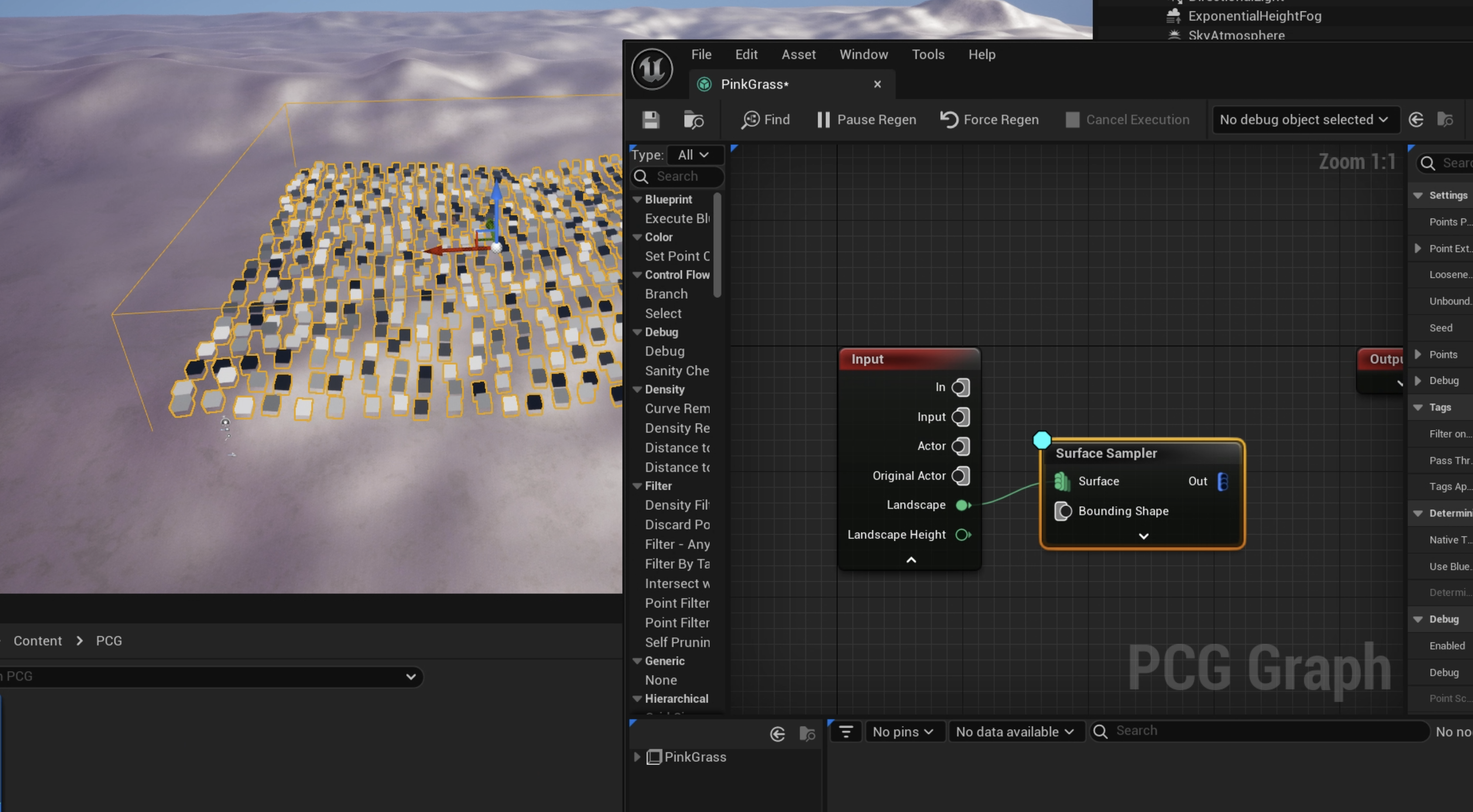Screen dimensions: 1473x812
Task: Collapse the Control Flow palette category
Action: [x=637, y=275]
